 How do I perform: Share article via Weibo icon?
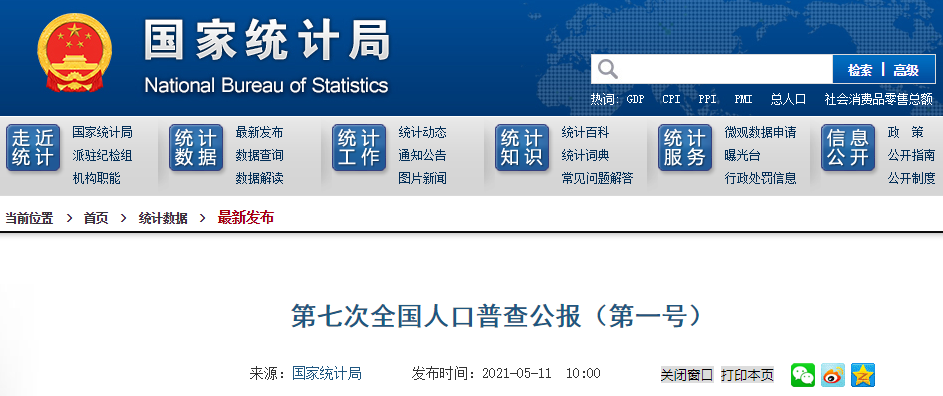[833, 375]
